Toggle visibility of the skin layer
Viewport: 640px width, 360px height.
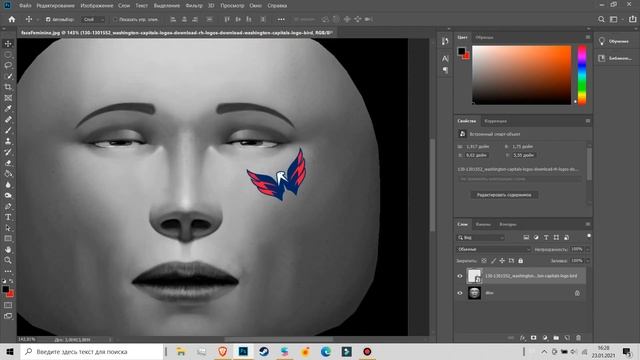point(460,293)
